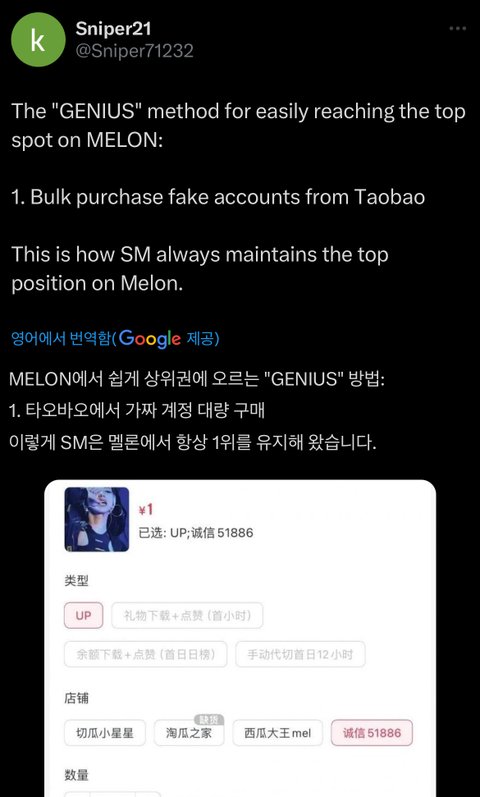Screen dimensions: 480x797
Task: Click the ¥1 price label
Action: (146, 510)
